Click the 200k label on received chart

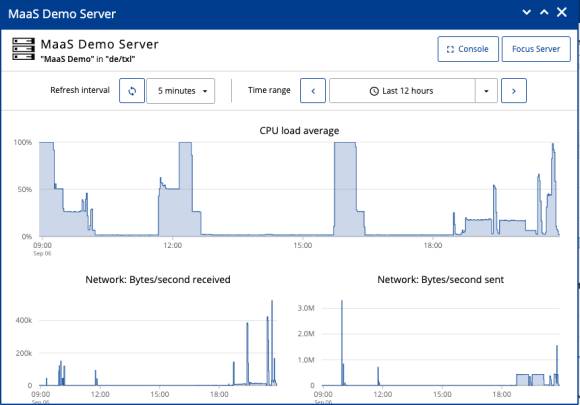click(24, 353)
